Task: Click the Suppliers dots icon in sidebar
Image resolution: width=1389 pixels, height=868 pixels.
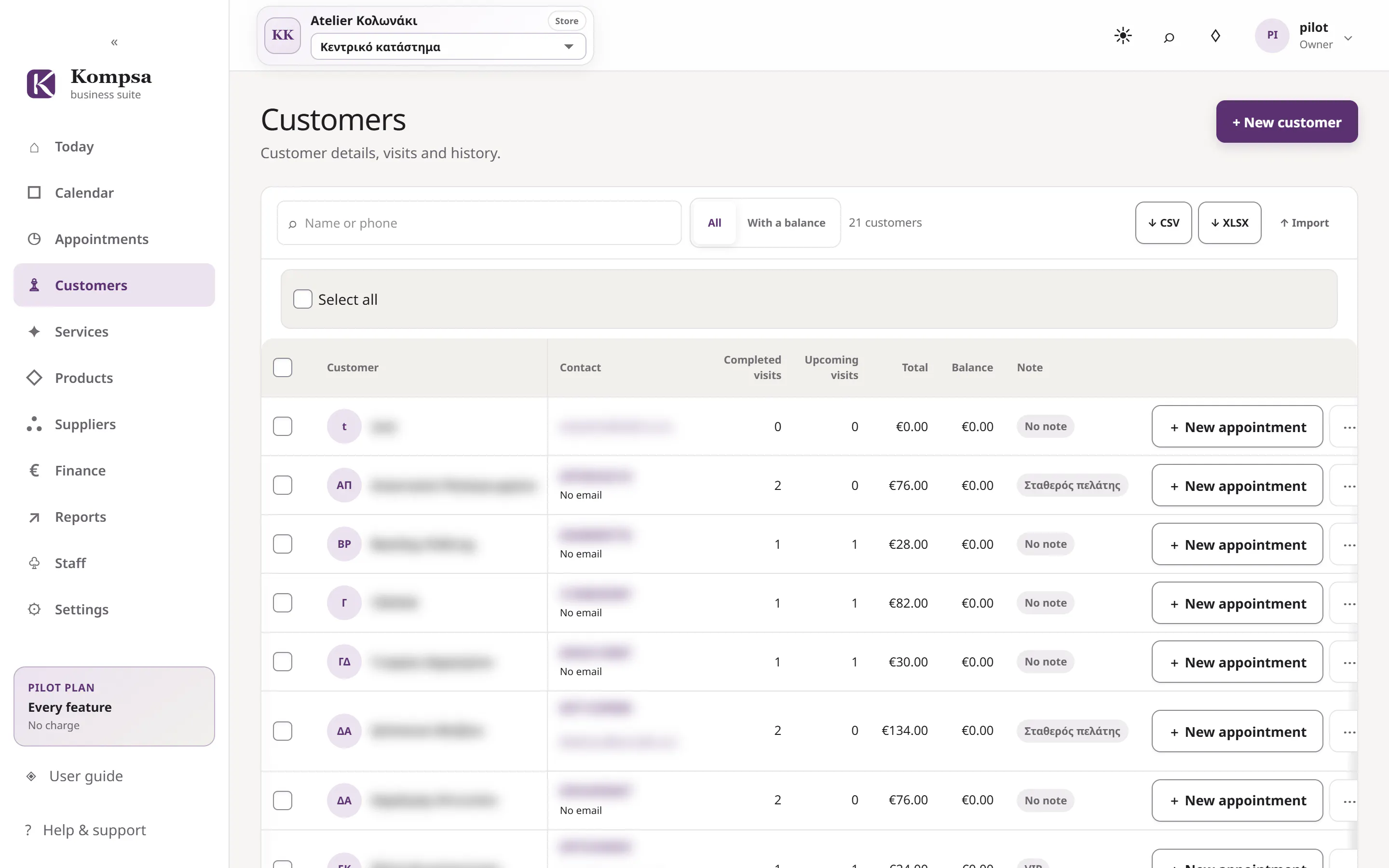Action: [x=34, y=424]
